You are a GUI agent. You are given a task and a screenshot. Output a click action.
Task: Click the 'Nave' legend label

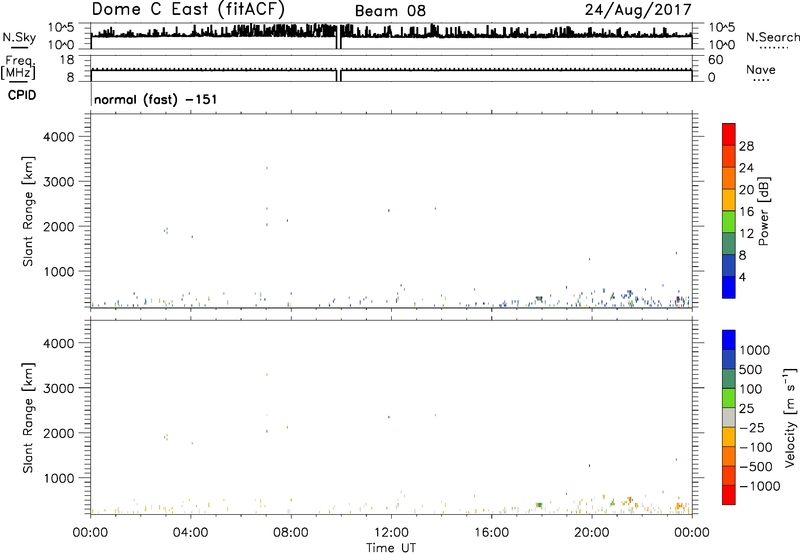[761, 70]
